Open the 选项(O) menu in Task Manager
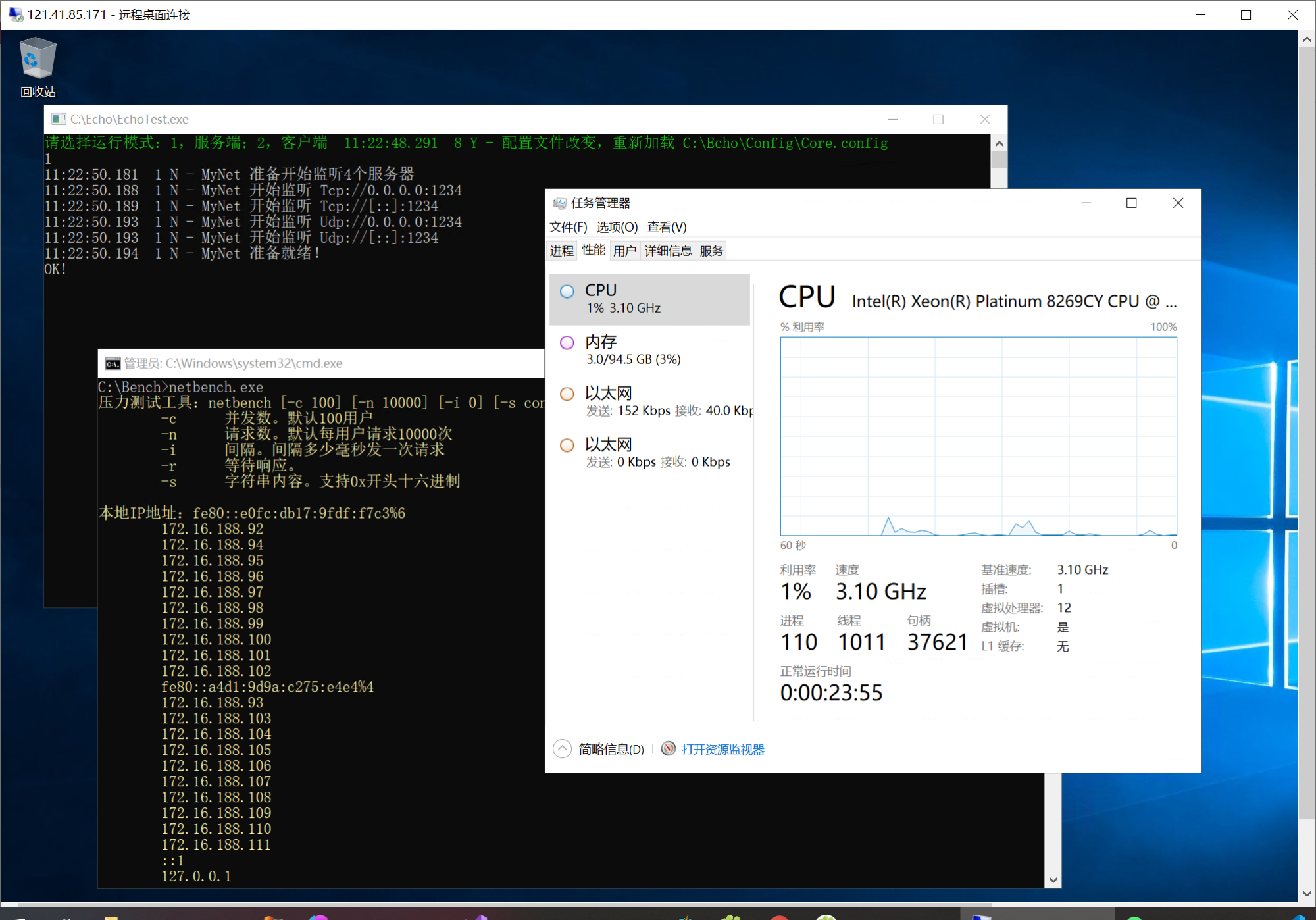The height and width of the screenshot is (920, 1316). click(617, 227)
